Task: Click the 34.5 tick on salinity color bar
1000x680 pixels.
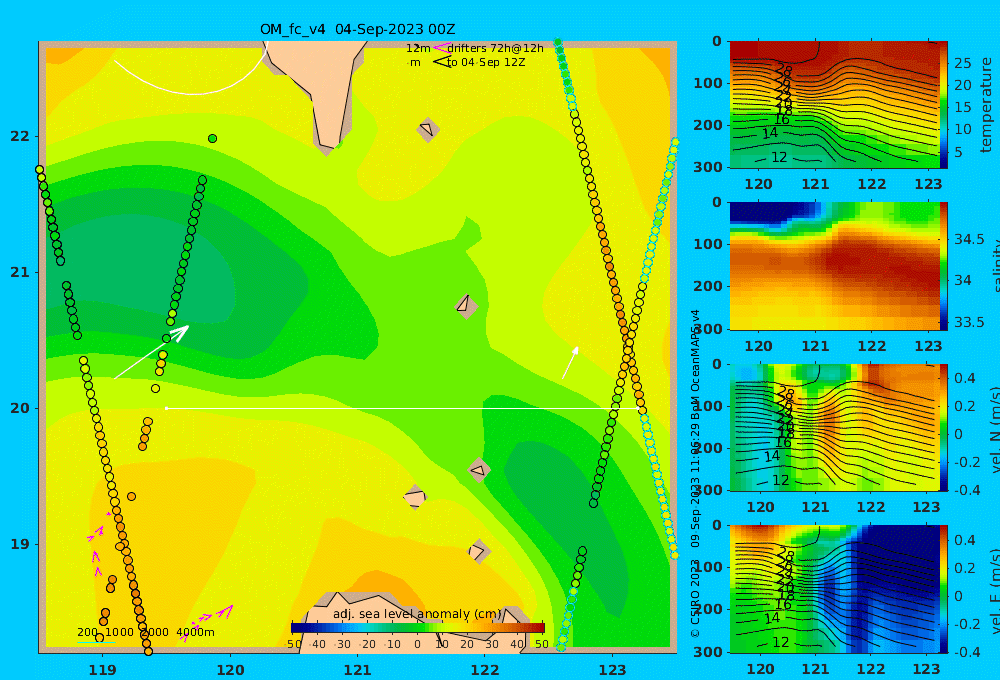Action: [969, 239]
